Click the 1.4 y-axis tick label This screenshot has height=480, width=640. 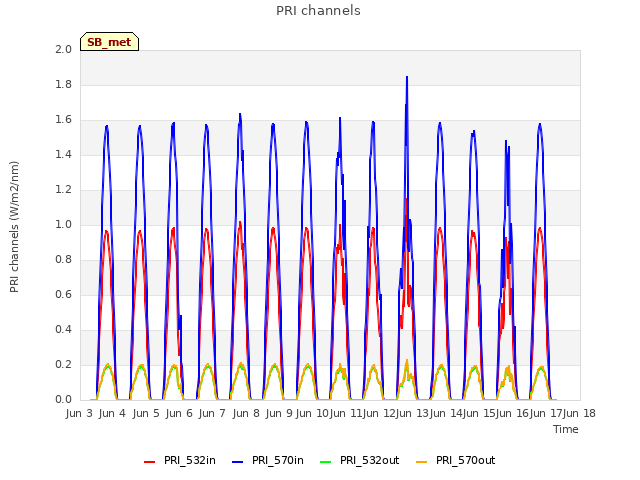click(x=63, y=154)
